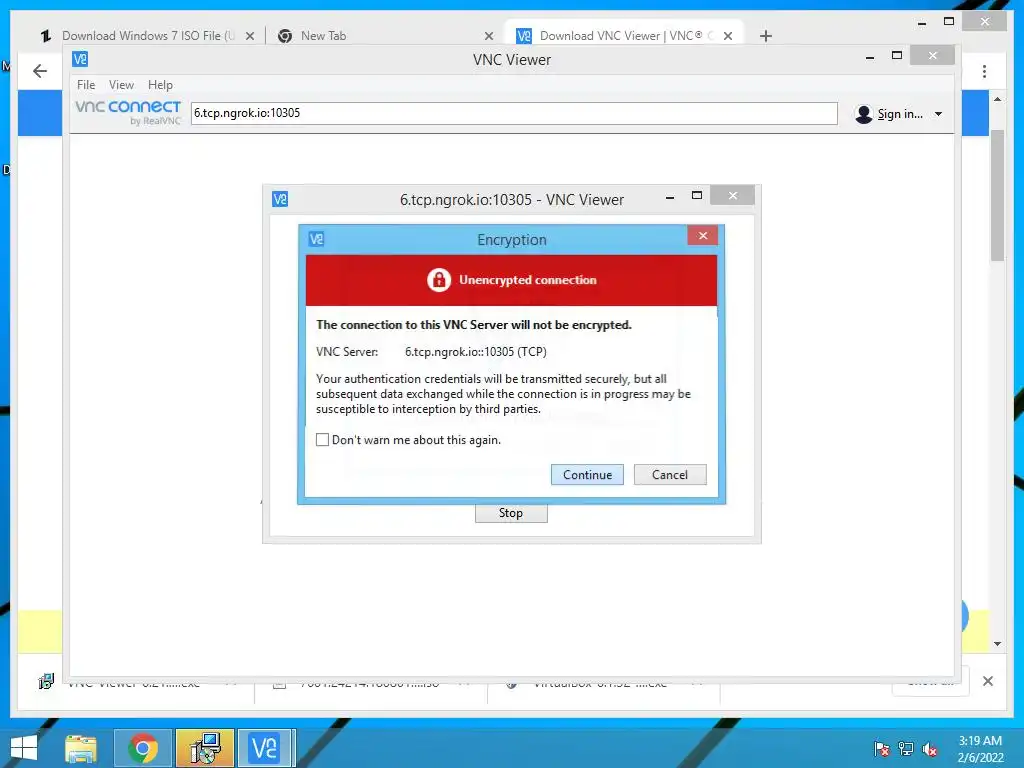
Task: Click the Chrome page scrollbar thumb
Action: tap(997, 195)
